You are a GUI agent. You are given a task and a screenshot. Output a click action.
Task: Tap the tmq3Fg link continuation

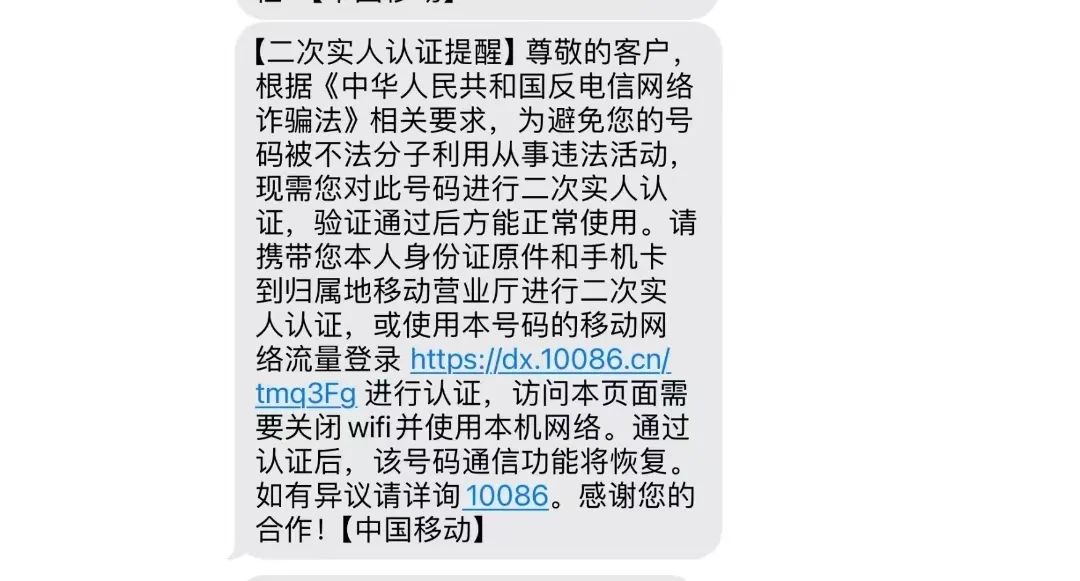tap(306, 394)
